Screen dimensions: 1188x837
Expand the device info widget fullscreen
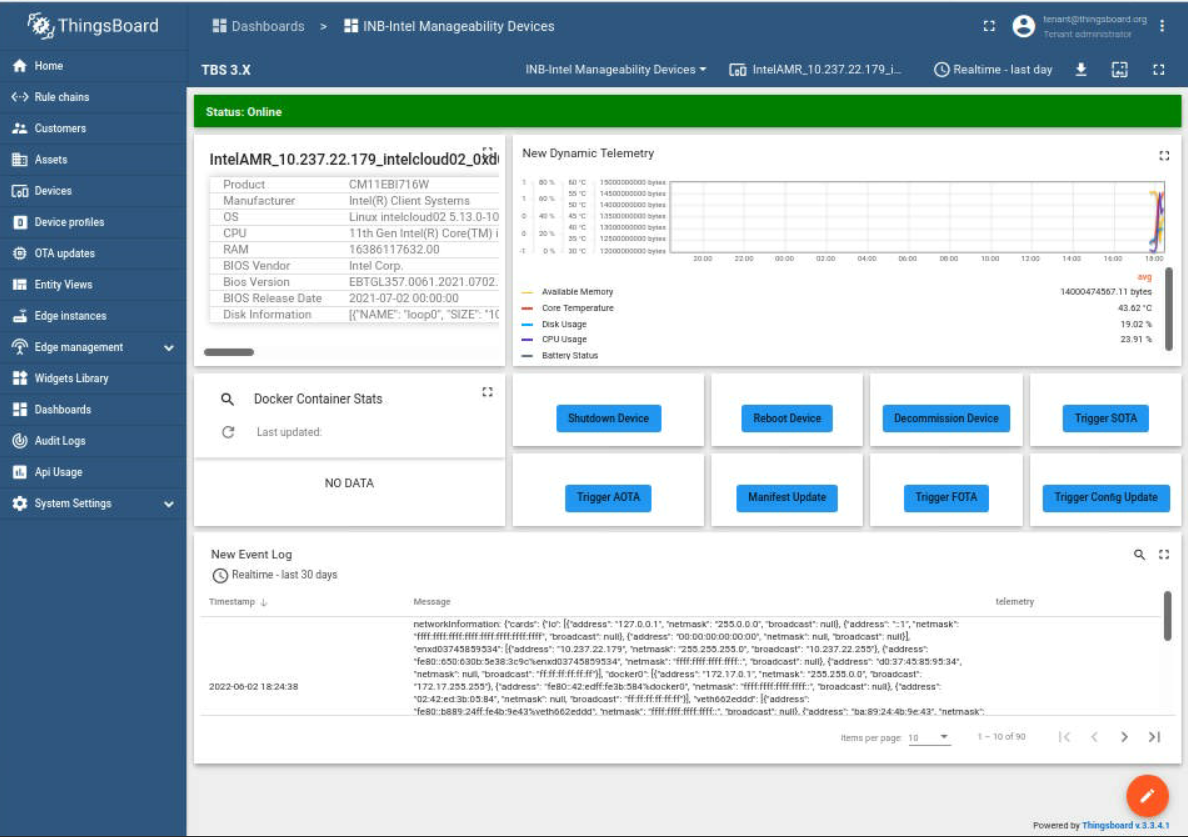pyautogui.click(x=488, y=151)
